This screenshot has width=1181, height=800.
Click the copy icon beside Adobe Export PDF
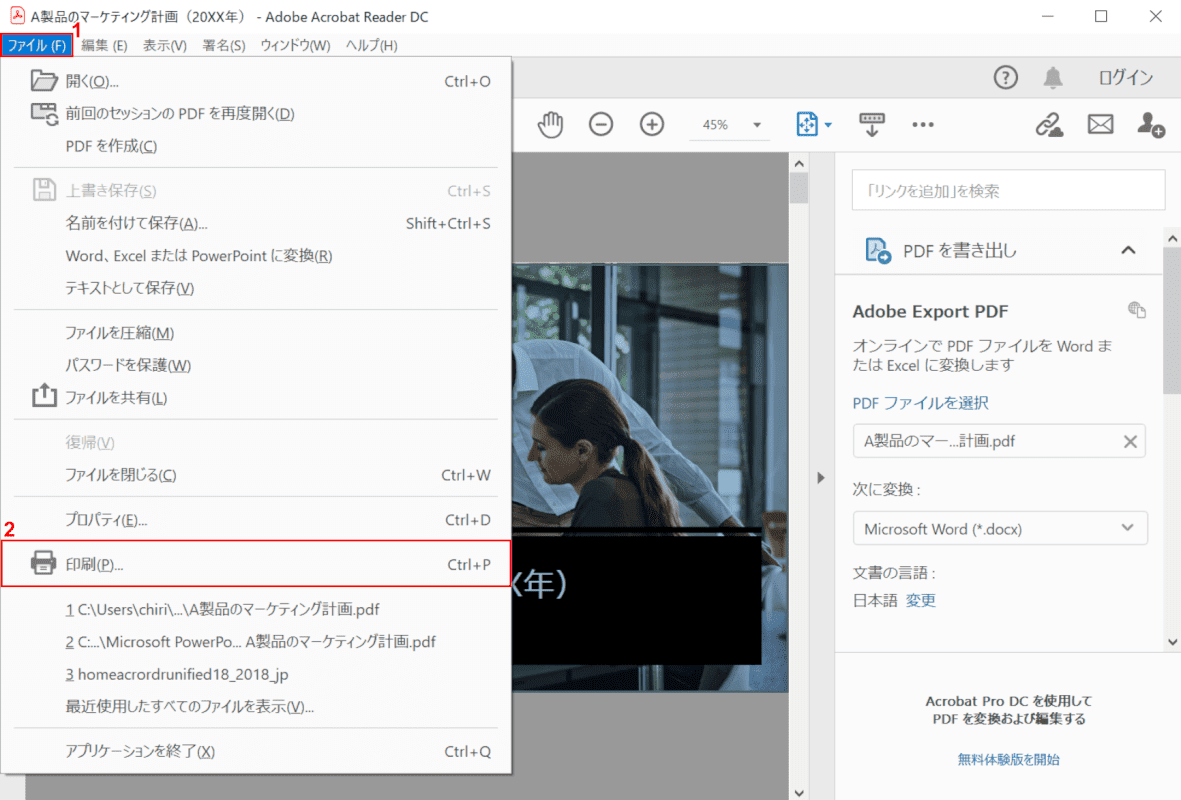pos(1137,310)
